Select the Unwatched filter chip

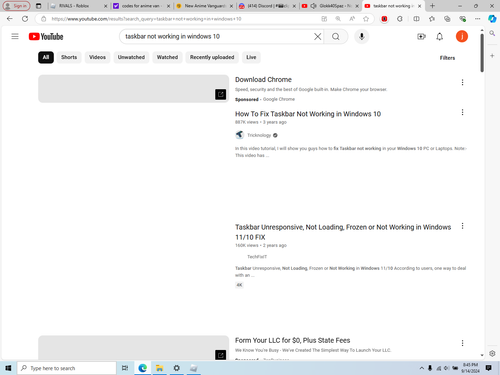click(131, 57)
